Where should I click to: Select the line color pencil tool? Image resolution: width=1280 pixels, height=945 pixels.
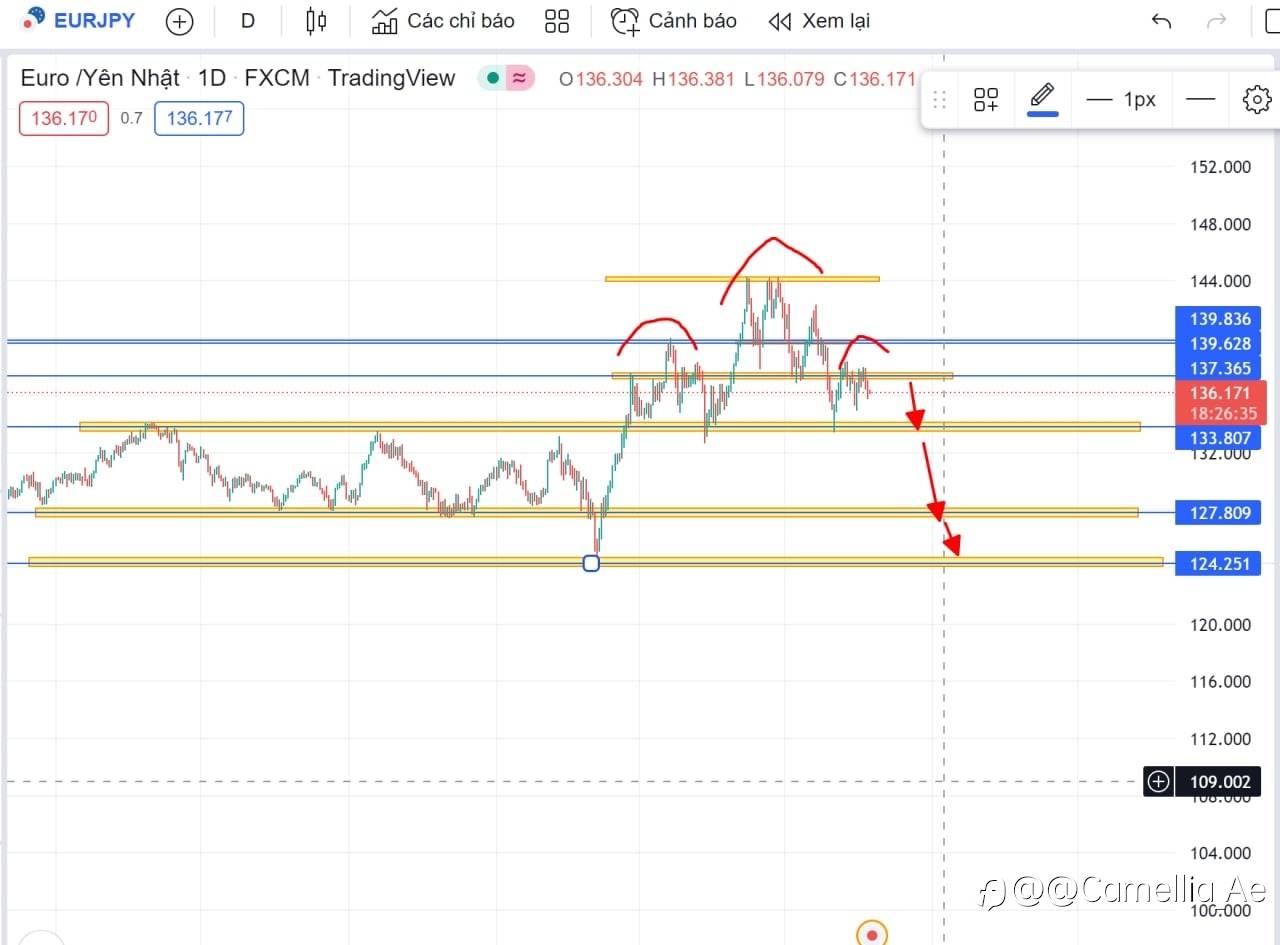(1042, 99)
